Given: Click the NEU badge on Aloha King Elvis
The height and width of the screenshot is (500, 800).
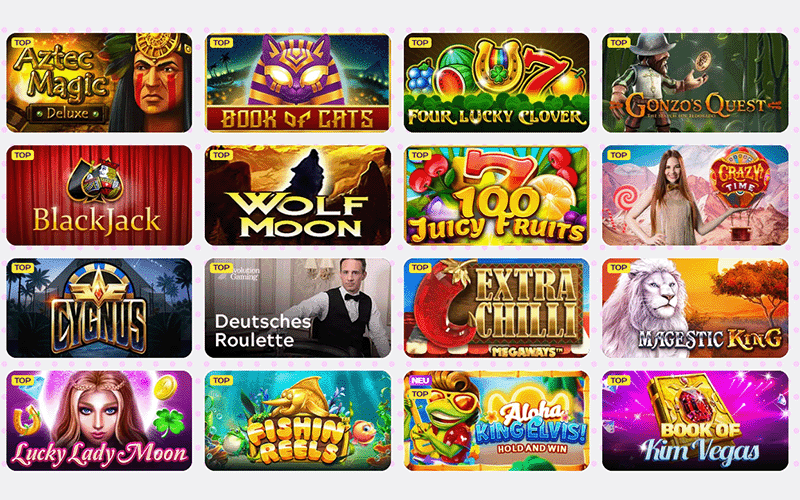Looking at the screenshot, I should (420, 381).
